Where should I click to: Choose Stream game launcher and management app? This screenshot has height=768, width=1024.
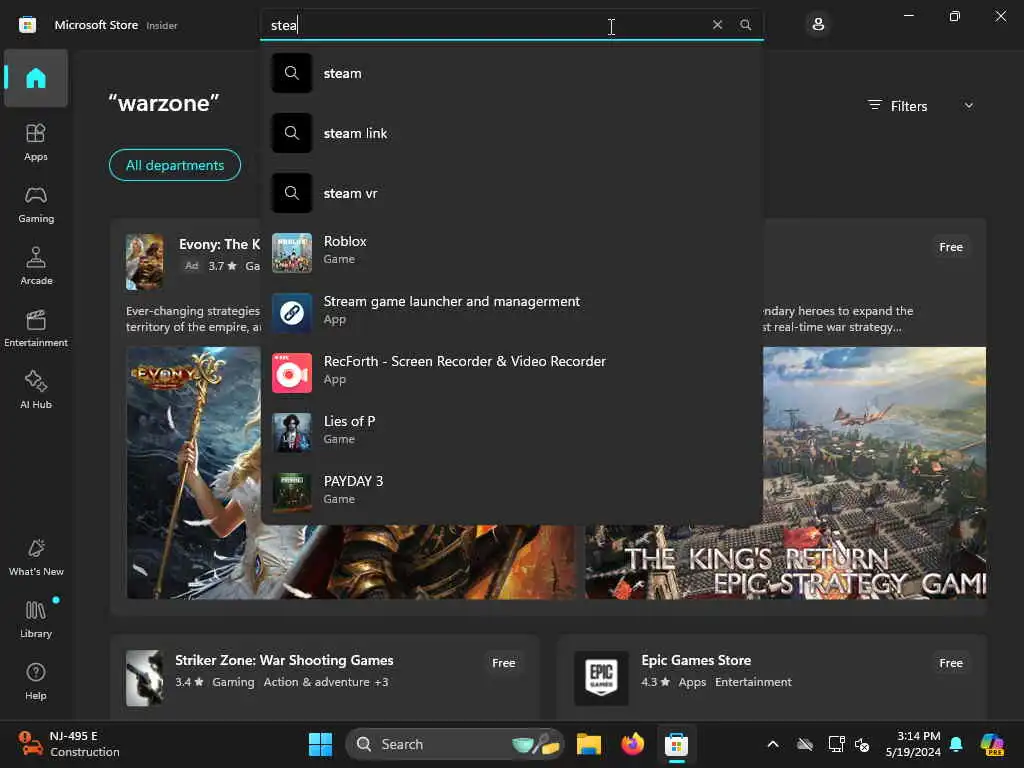(x=511, y=313)
